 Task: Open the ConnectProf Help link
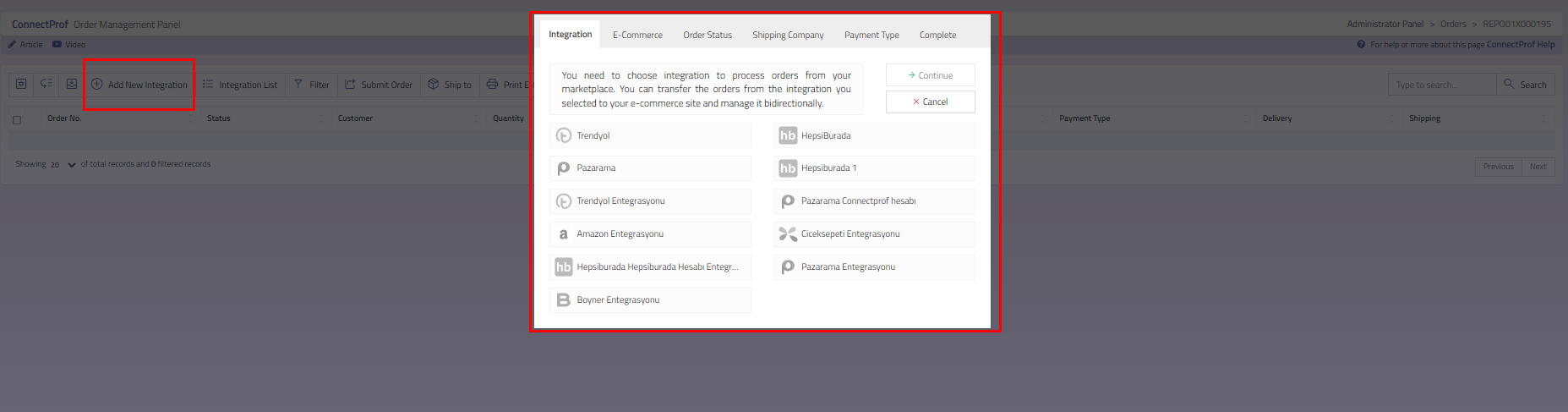pos(1520,45)
